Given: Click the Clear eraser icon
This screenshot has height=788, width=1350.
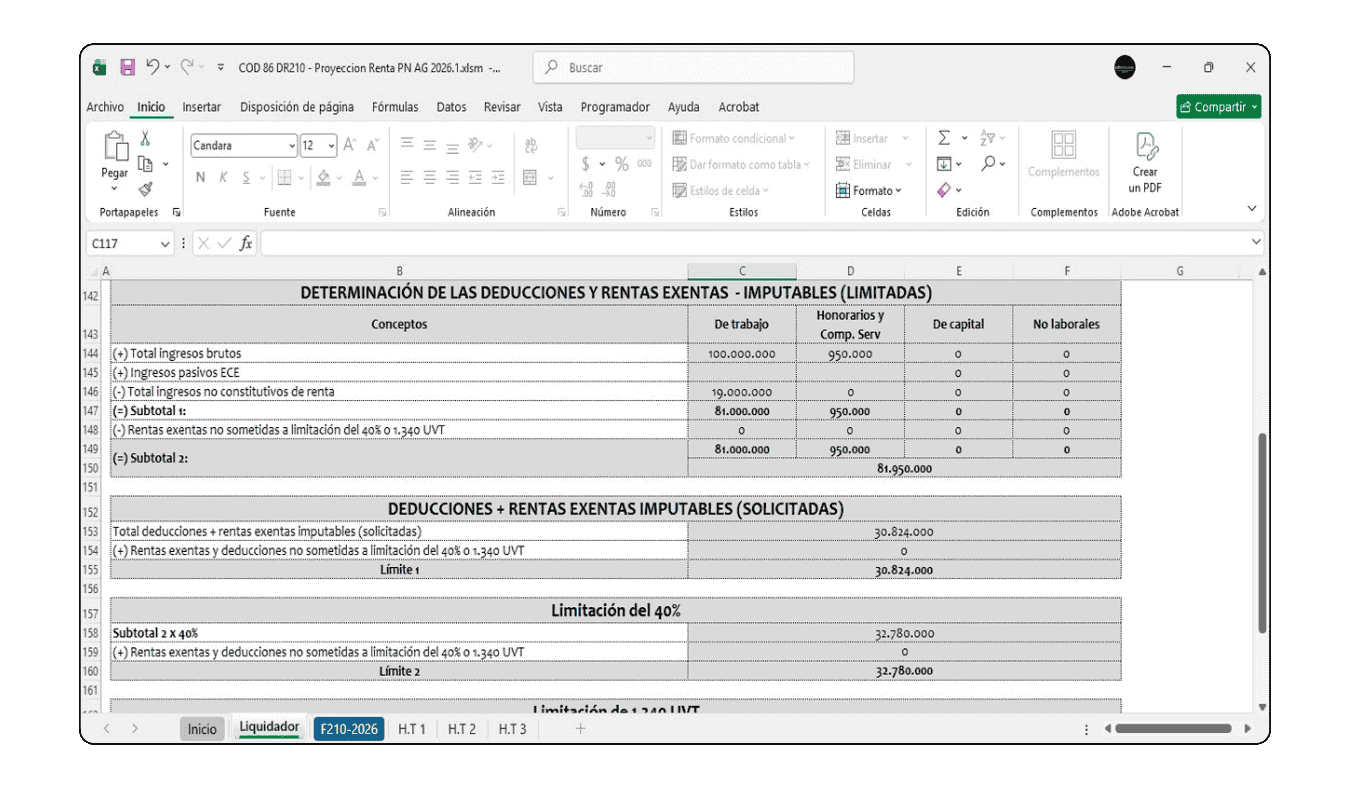Looking at the screenshot, I should tap(944, 190).
